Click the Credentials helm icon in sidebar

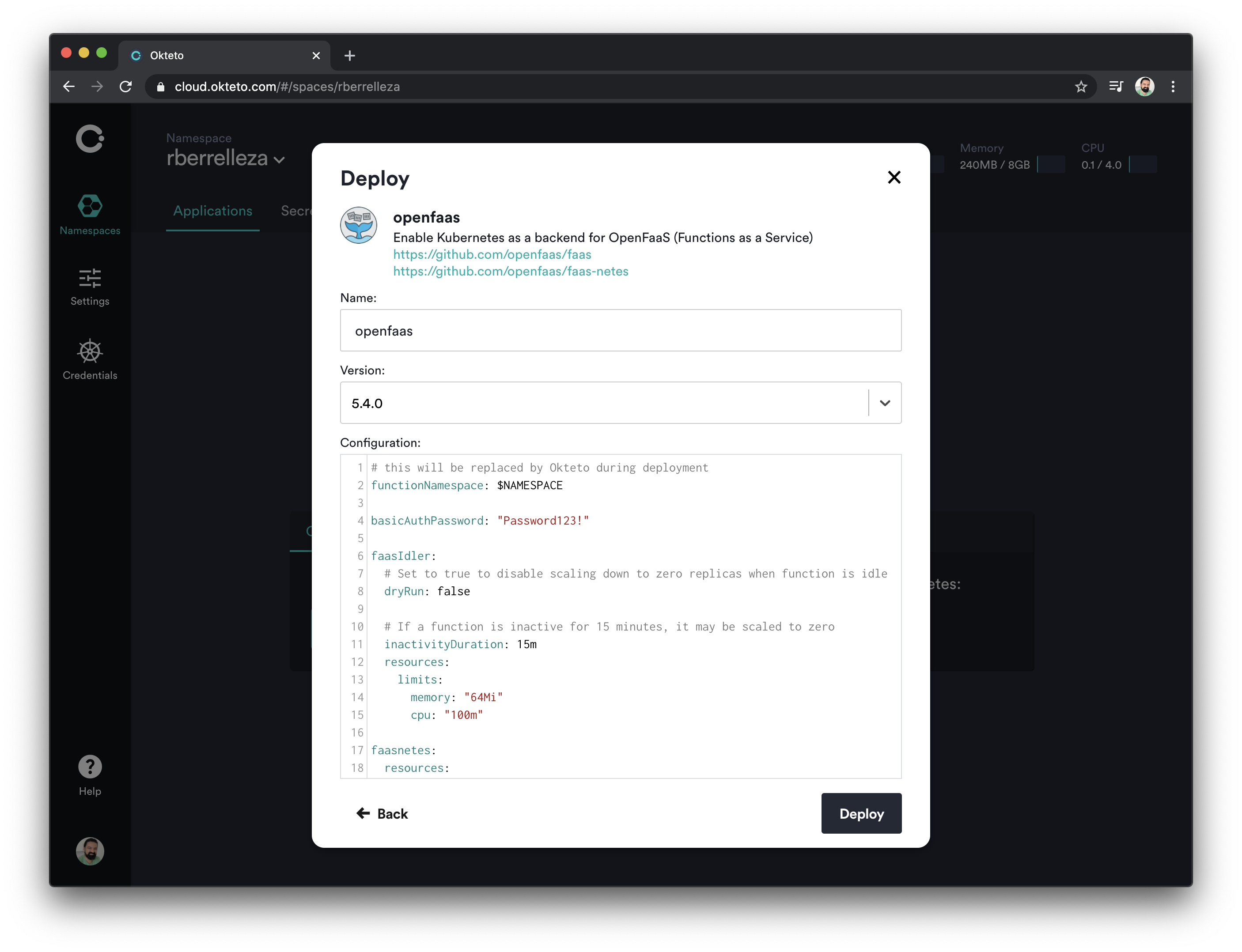click(x=89, y=352)
